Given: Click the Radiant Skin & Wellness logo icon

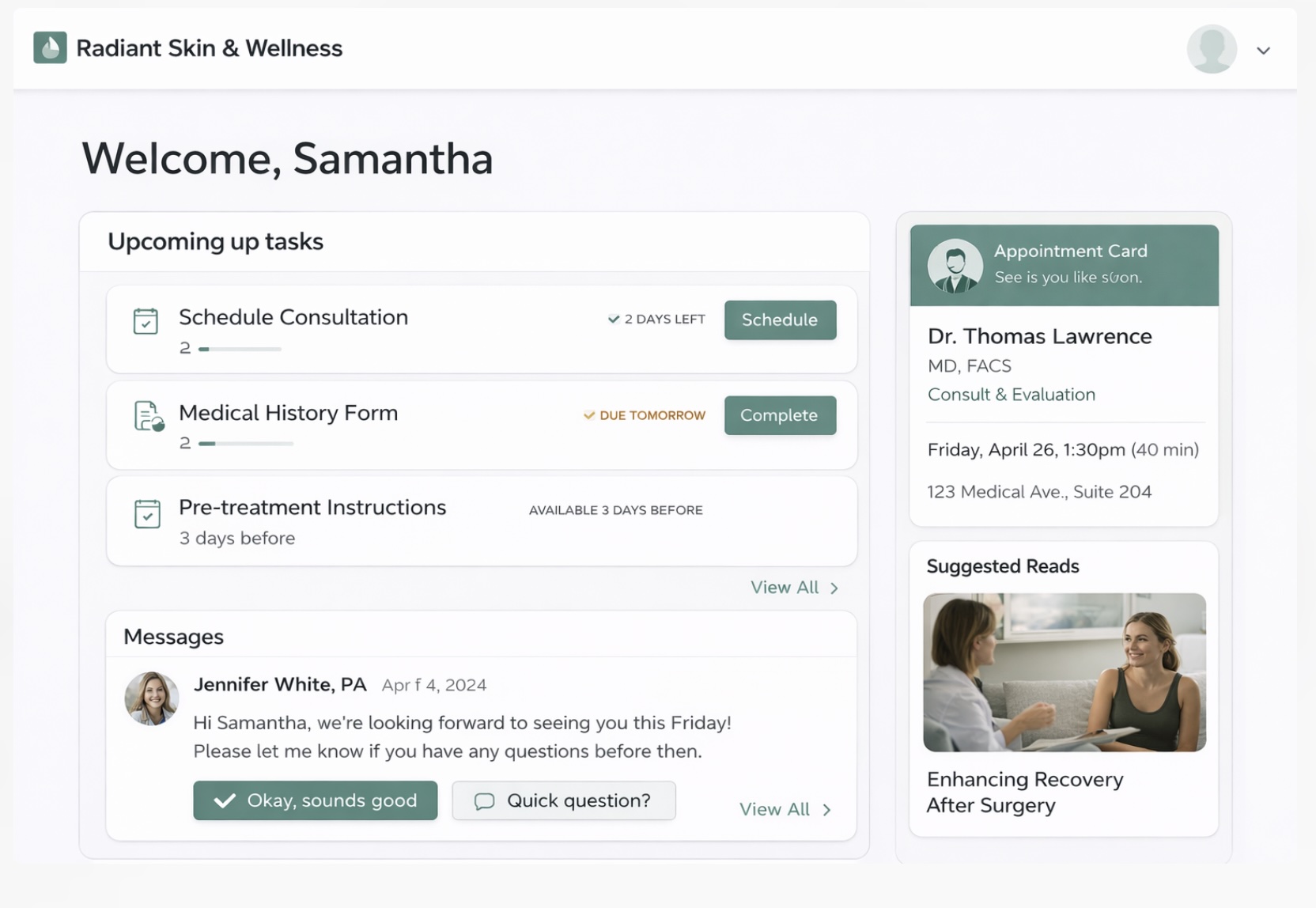Looking at the screenshot, I should [49, 47].
